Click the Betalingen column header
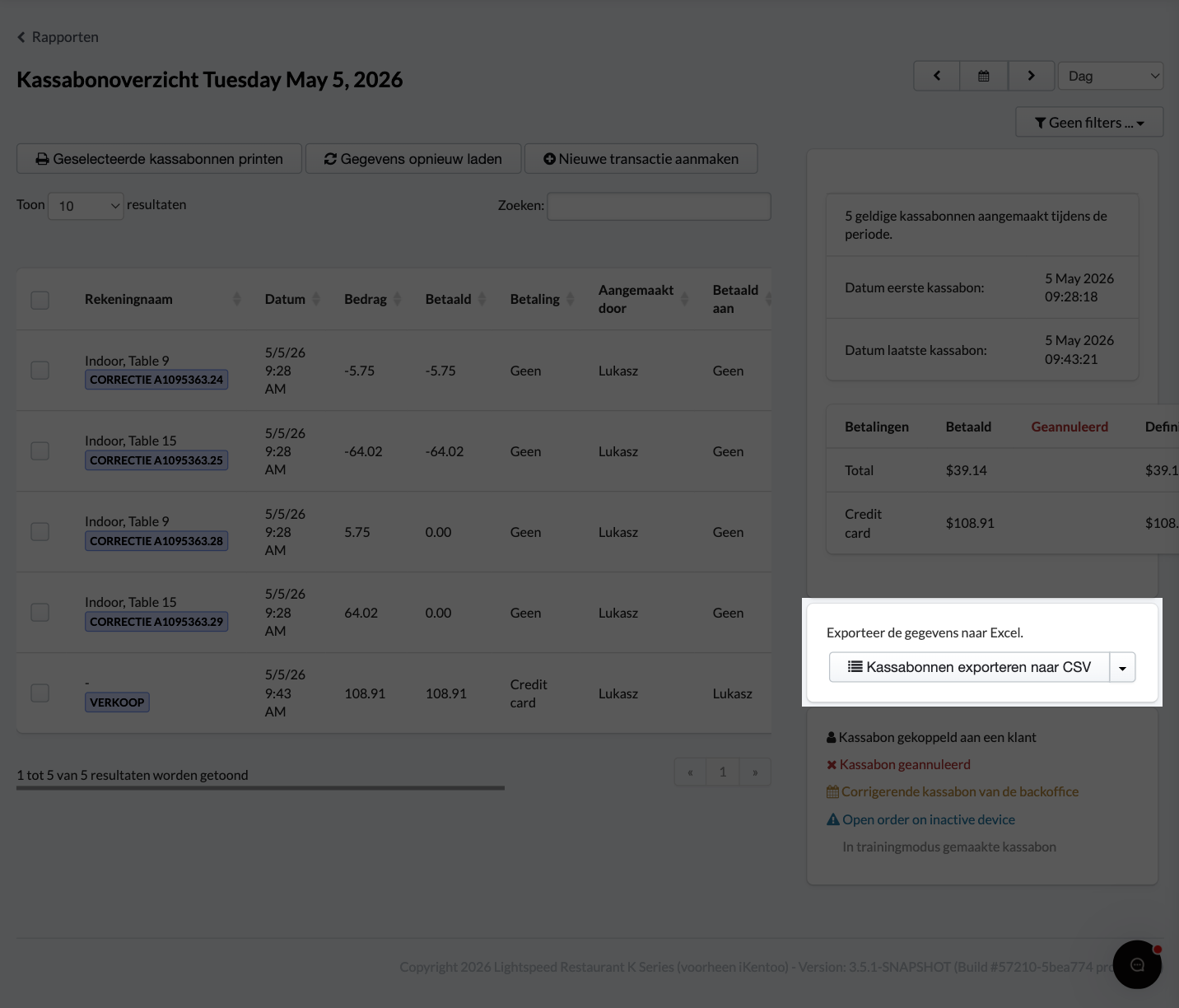1179x1008 pixels. point(877,427)
